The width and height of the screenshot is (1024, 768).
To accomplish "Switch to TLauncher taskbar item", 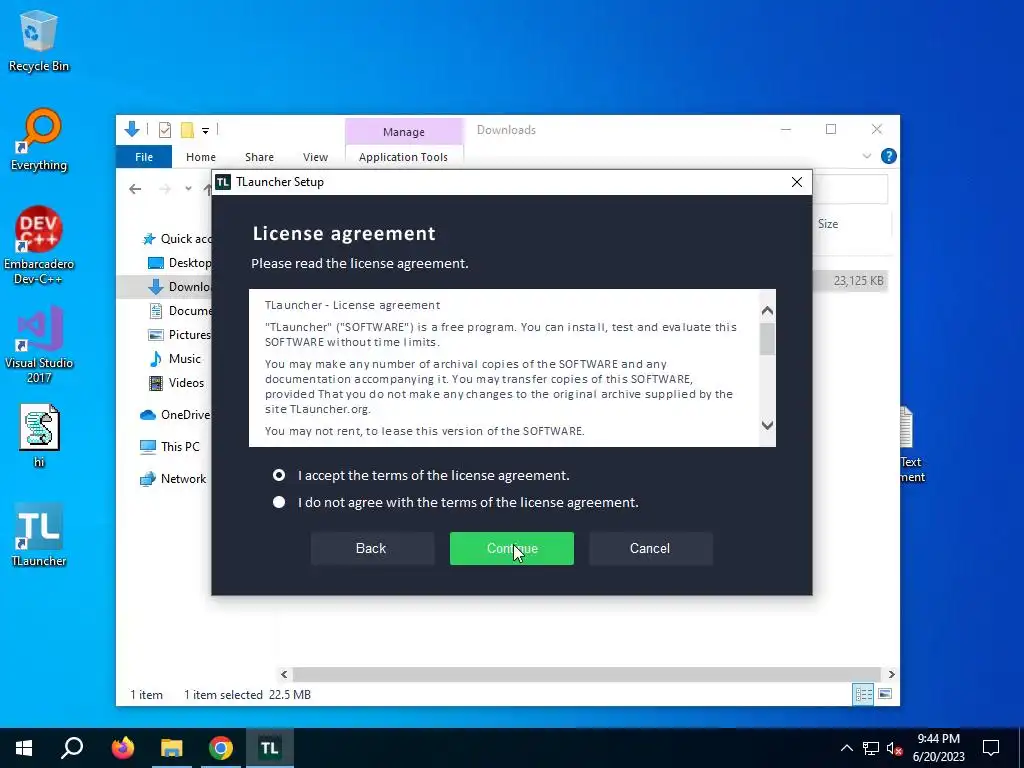I will click(x=270, y=748).
